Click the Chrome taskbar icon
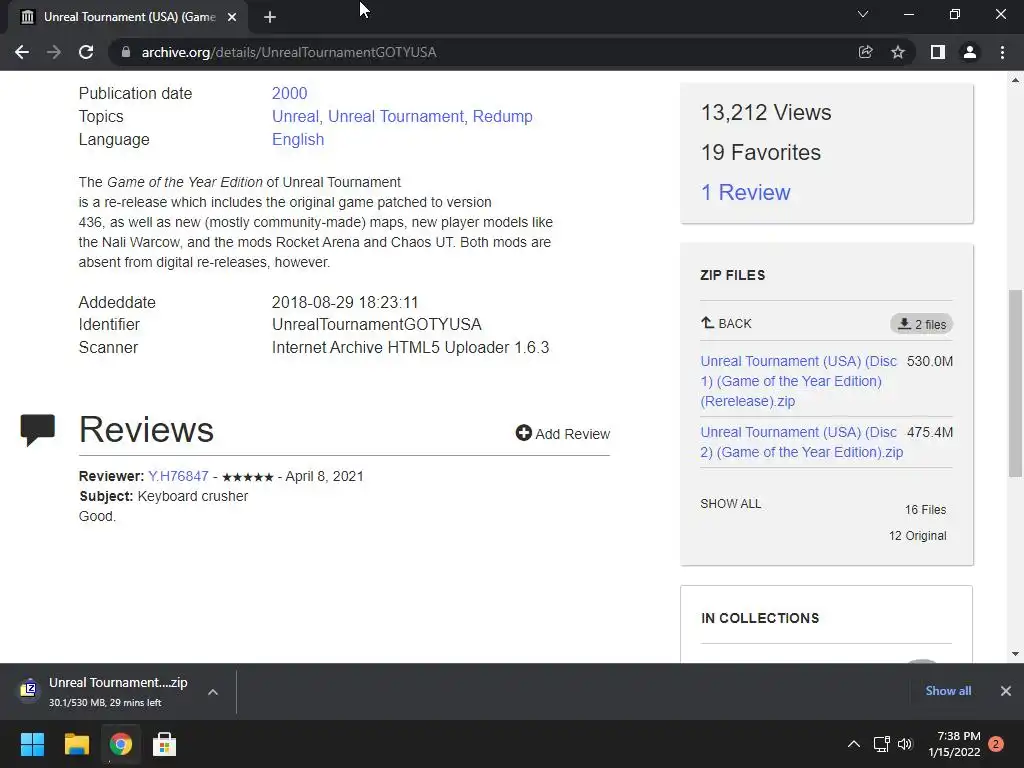This screenshot has height=768, width=1024. click(121, 744)
